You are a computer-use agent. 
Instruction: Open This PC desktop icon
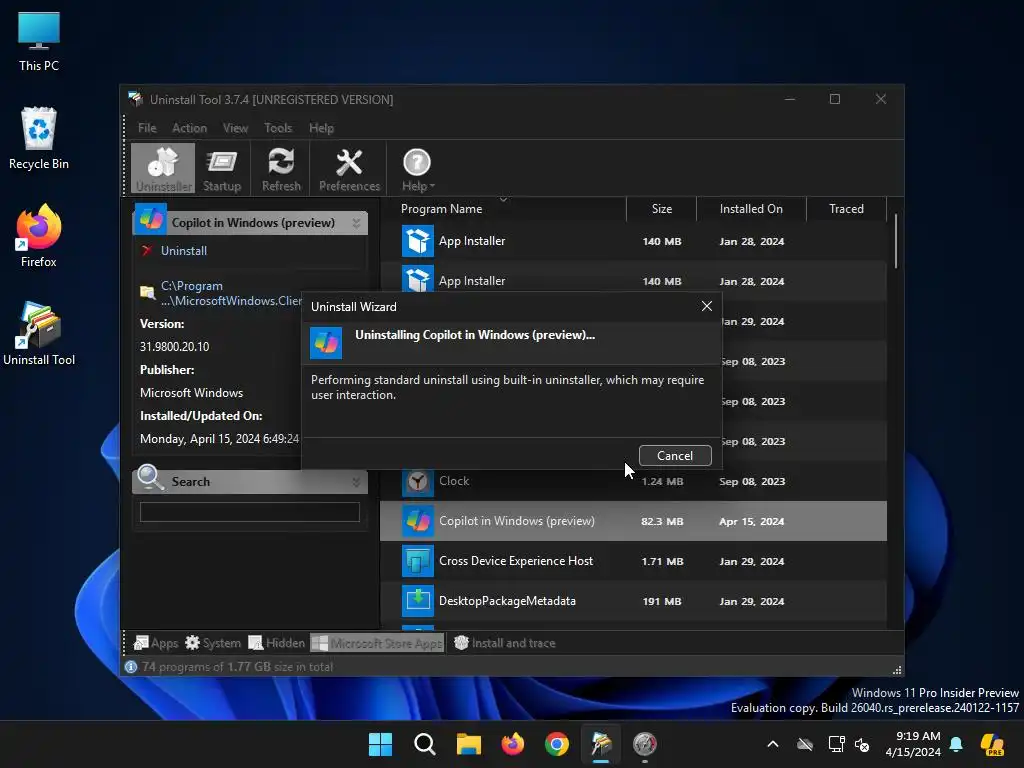tap(39, 41)
